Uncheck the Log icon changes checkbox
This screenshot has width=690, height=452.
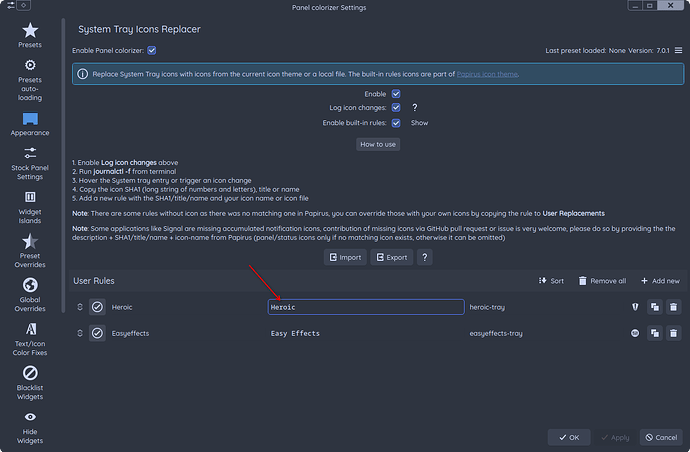[396, 107]
